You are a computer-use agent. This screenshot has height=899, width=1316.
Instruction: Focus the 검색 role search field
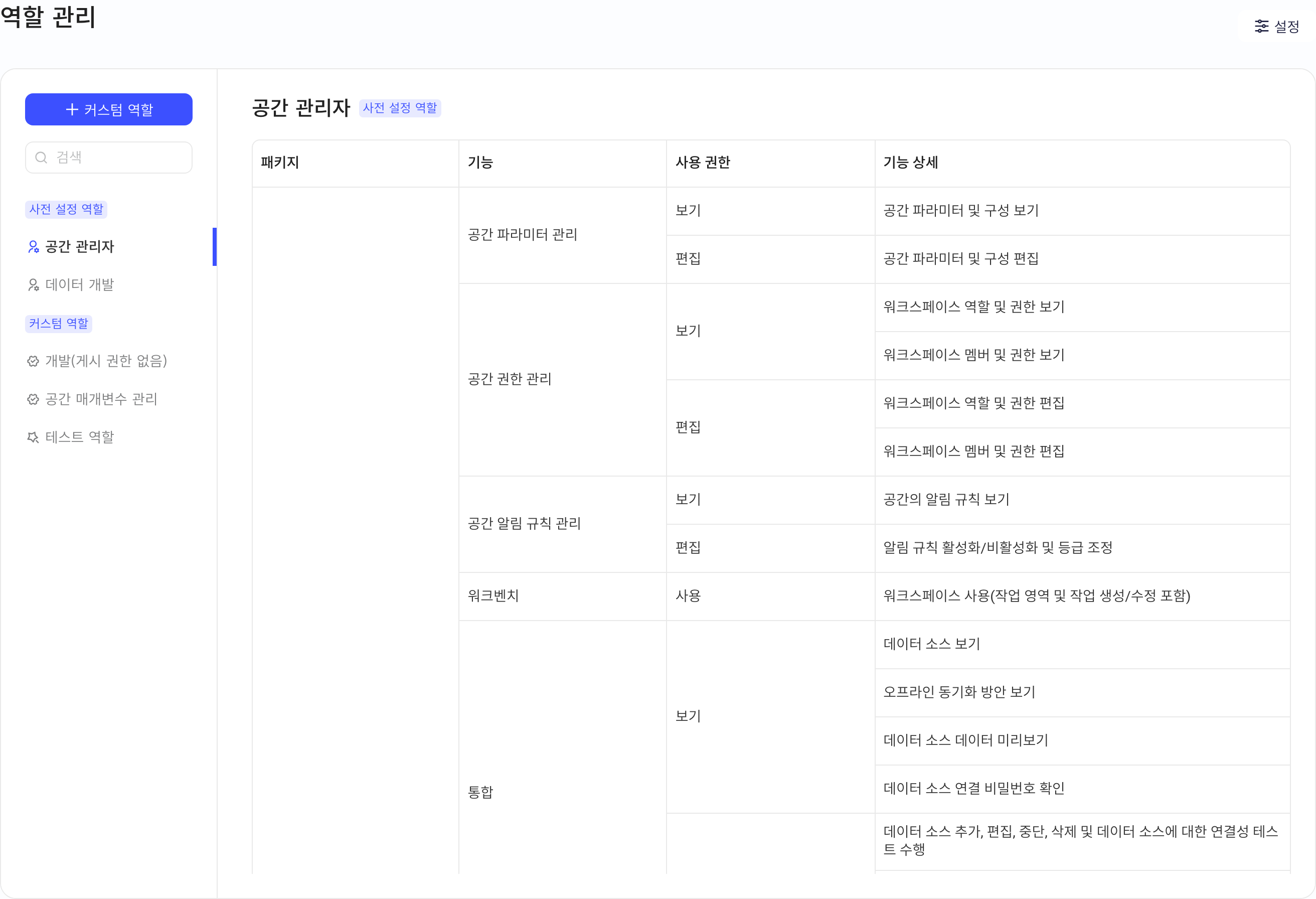109,158
